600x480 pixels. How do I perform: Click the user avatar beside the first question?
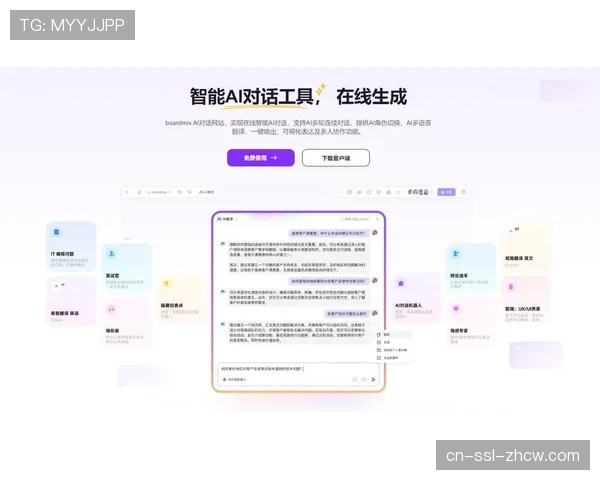pyautogui.click(x=375, y=233)
